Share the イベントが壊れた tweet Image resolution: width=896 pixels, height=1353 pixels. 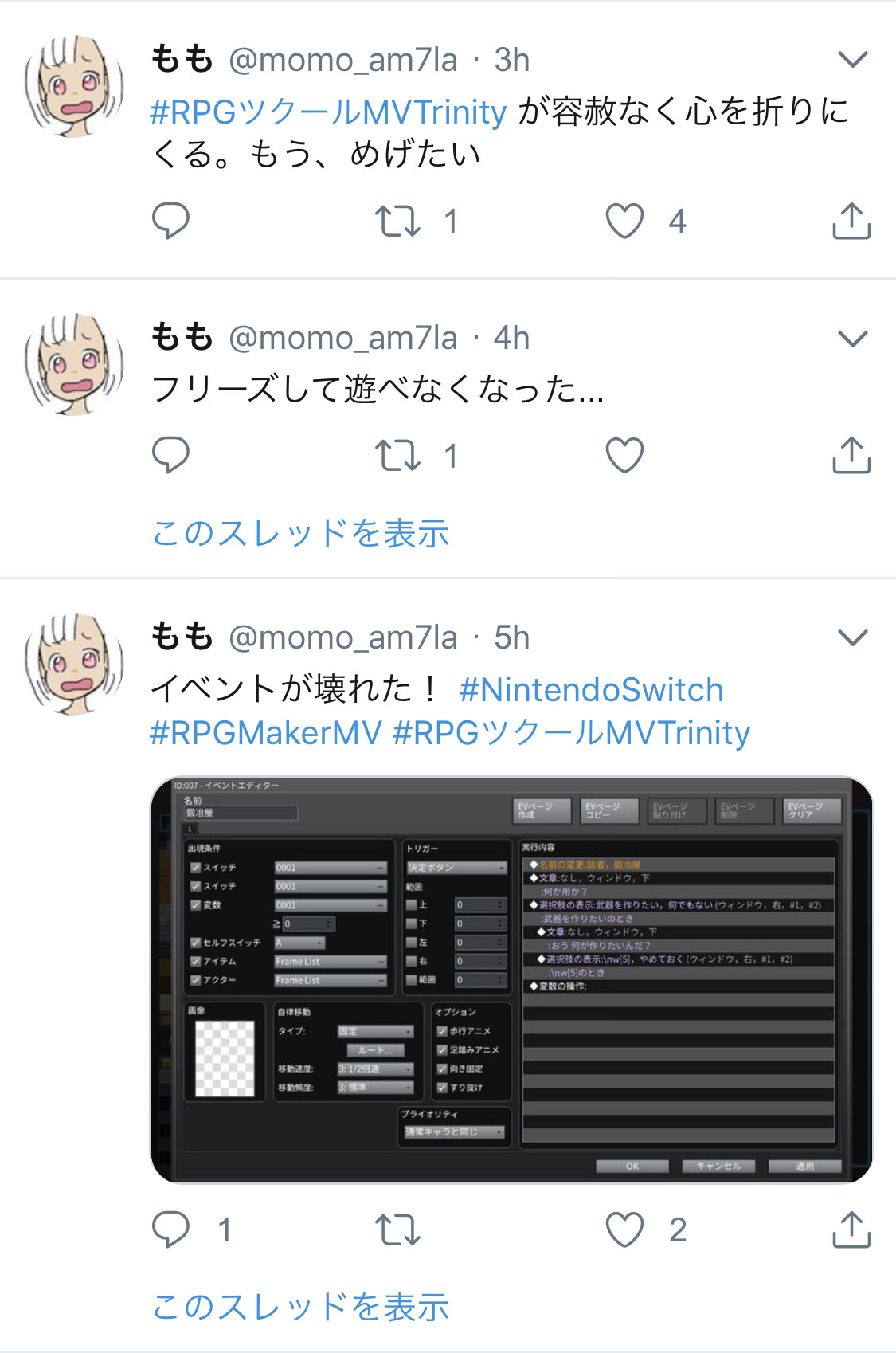point(851,1229)
